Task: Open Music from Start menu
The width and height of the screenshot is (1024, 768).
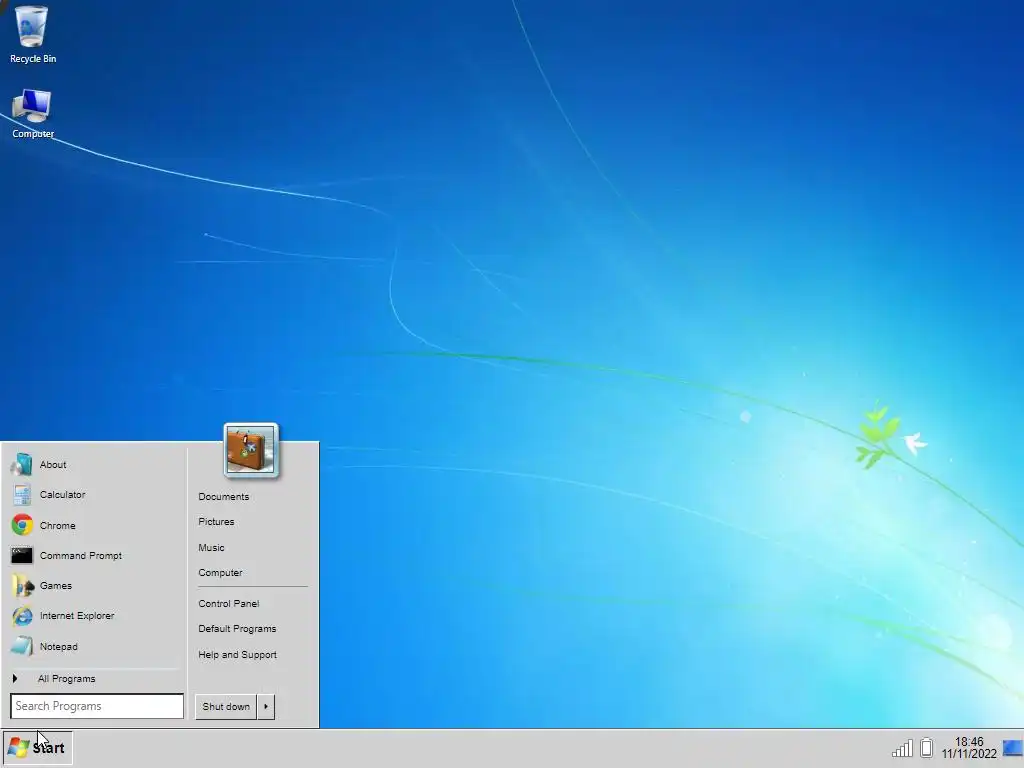Action: (x=211, y=547)
